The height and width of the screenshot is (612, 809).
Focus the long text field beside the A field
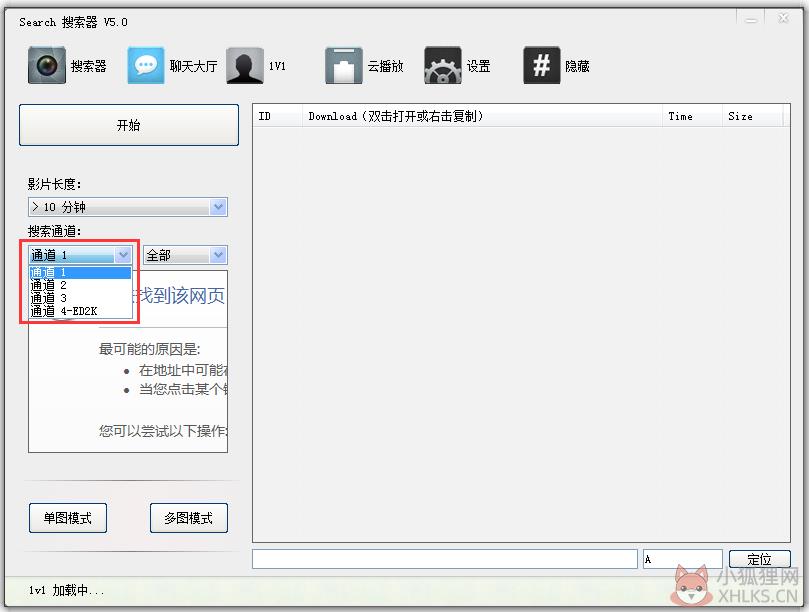(x=445, y=559)
